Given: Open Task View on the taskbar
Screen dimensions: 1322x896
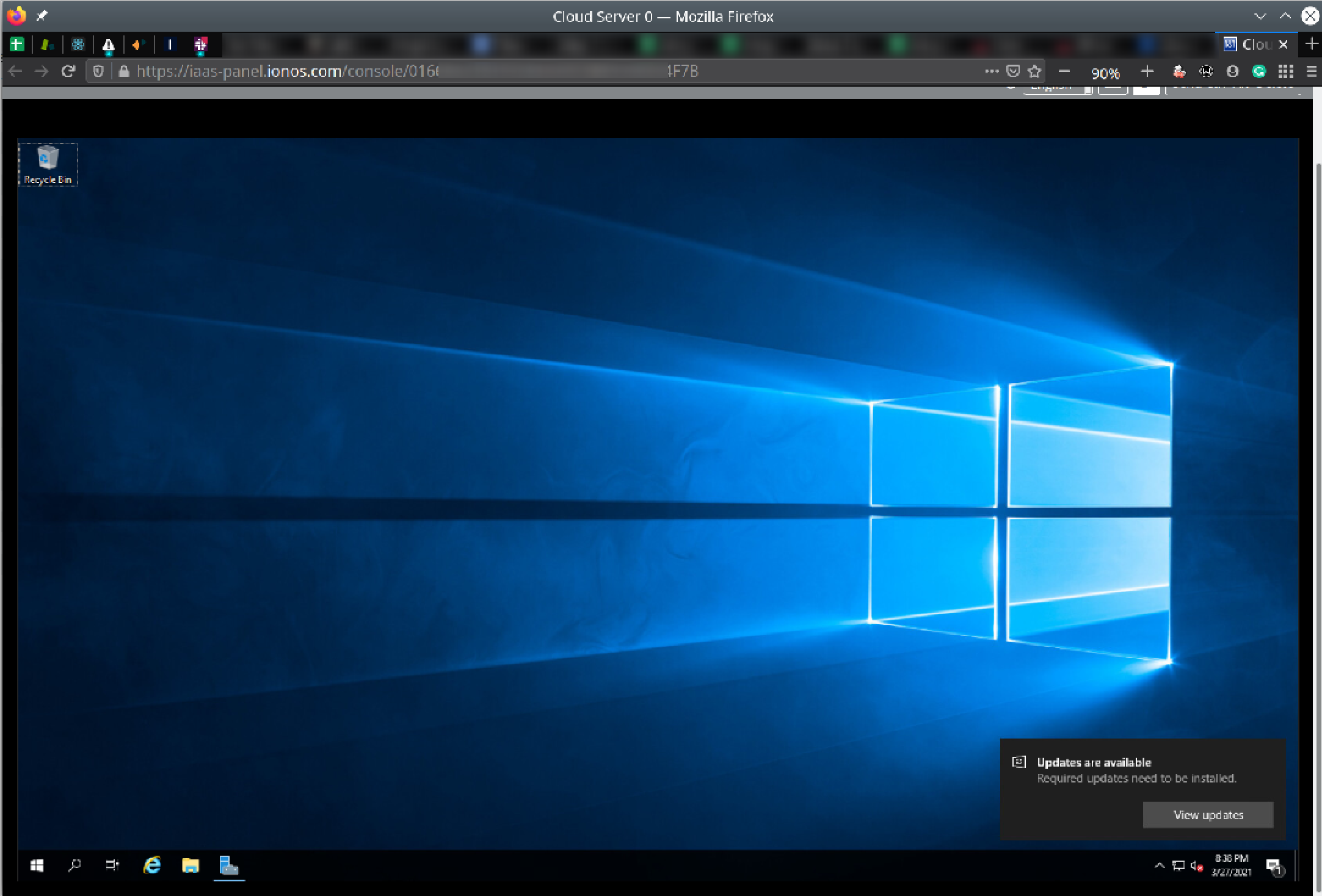Looking at the screenshot, I should [112, 865].
